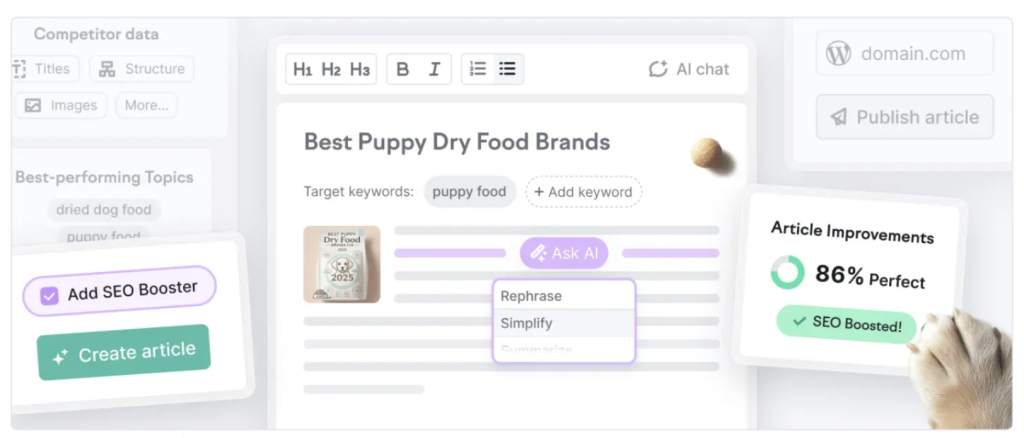
Task: Click the magic wand icon in Ask AI
Action: (x=539, y=254)
